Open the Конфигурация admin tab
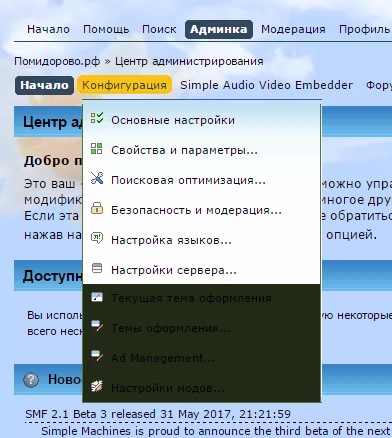The height and width of the screenshot is (438, 392). pyautogui.click(x=124, y=85)
